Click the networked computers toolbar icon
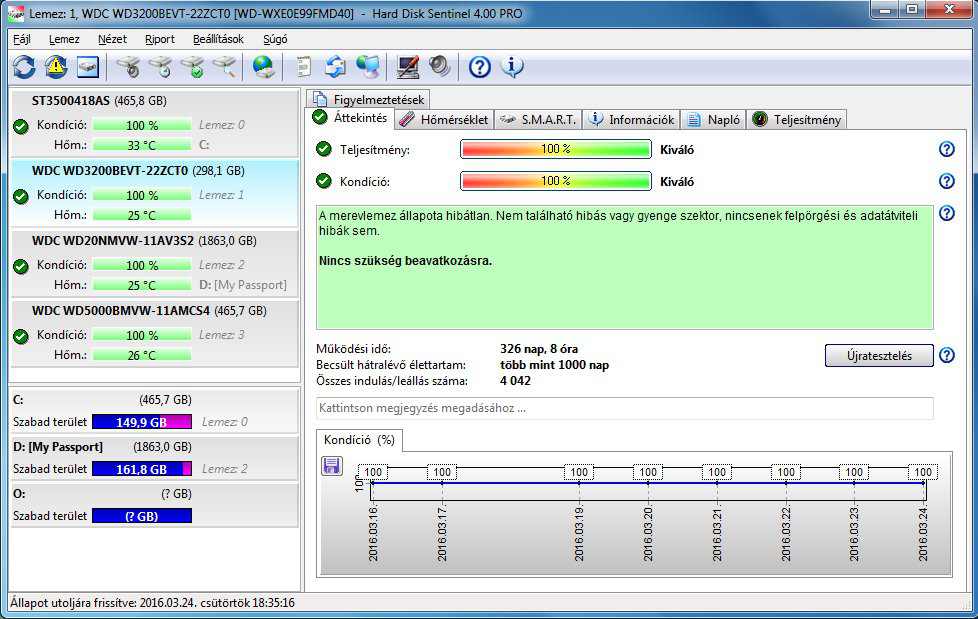 367,66
